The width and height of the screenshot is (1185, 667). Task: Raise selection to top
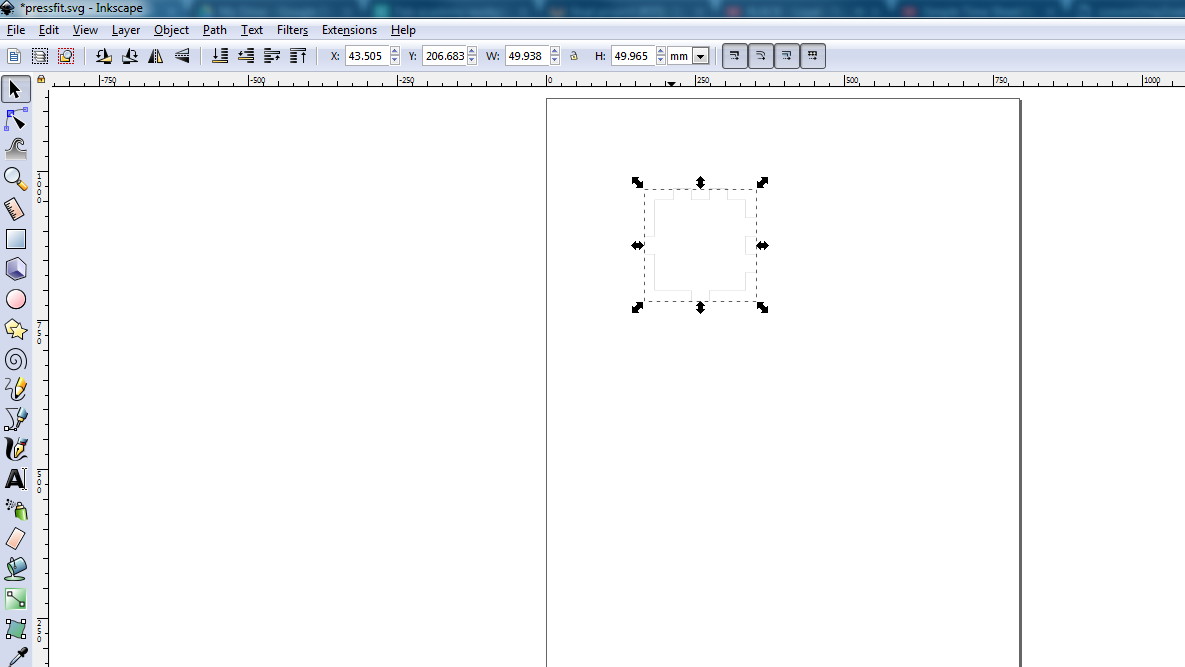pos(298,56)
